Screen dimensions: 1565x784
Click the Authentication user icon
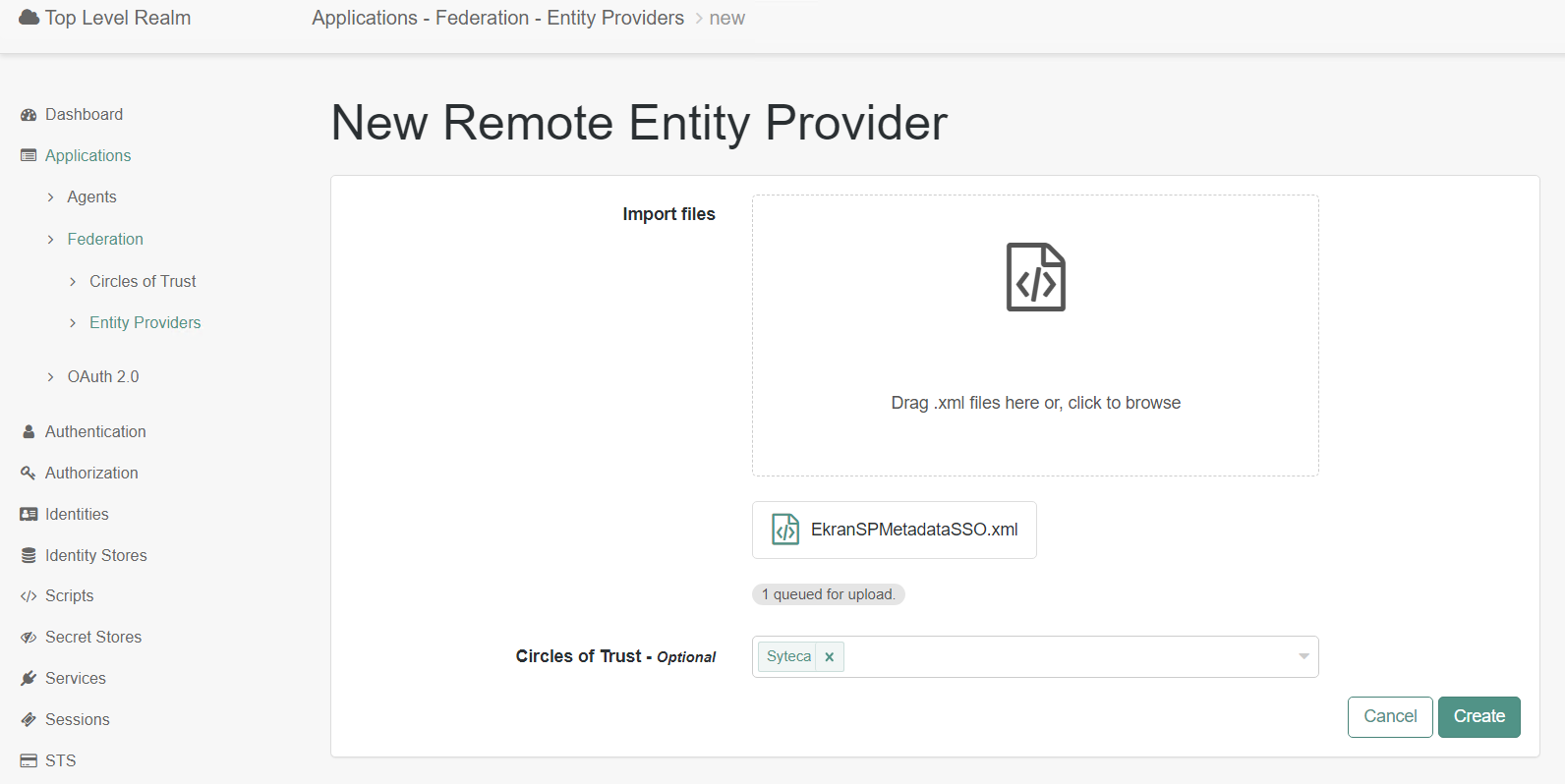[x=29, y=431]
